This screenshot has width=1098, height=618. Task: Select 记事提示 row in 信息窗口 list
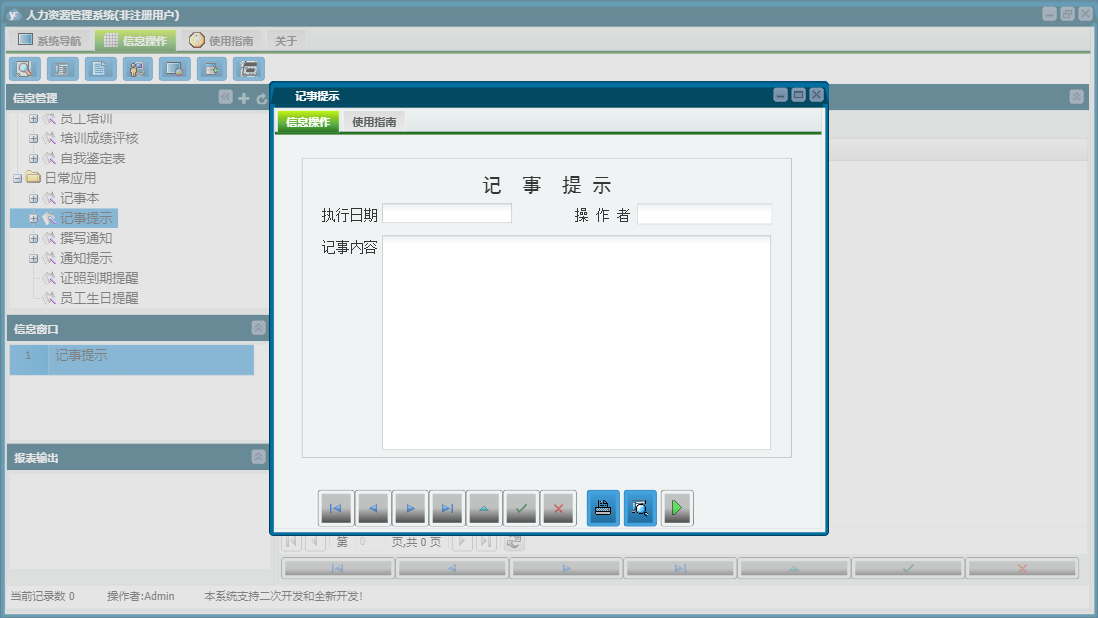pyautogui.click(x=132, y=360)
